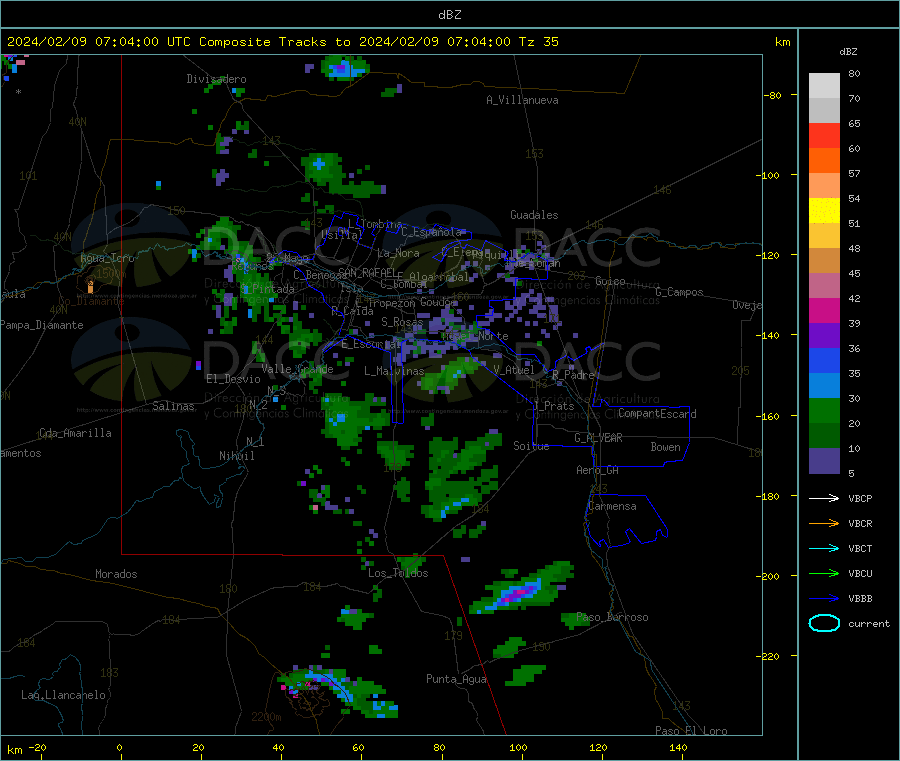
Task: Click the Punta_Agua location label
Action: (456, 679)
